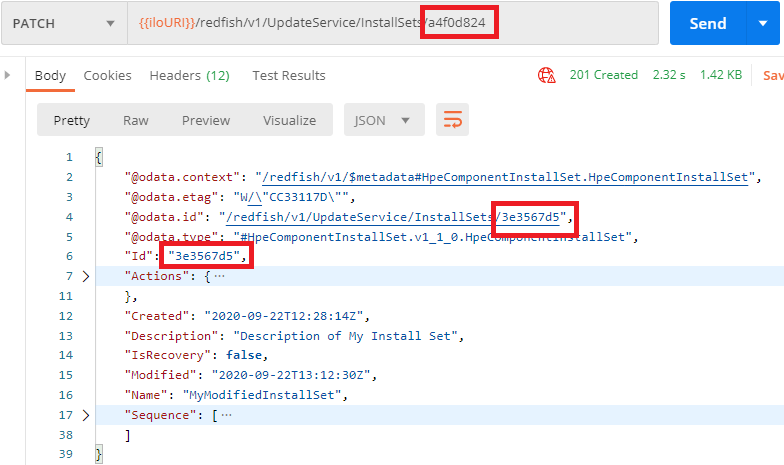Switch to Raw view mode
784x465 pixels.
(136, 120)
